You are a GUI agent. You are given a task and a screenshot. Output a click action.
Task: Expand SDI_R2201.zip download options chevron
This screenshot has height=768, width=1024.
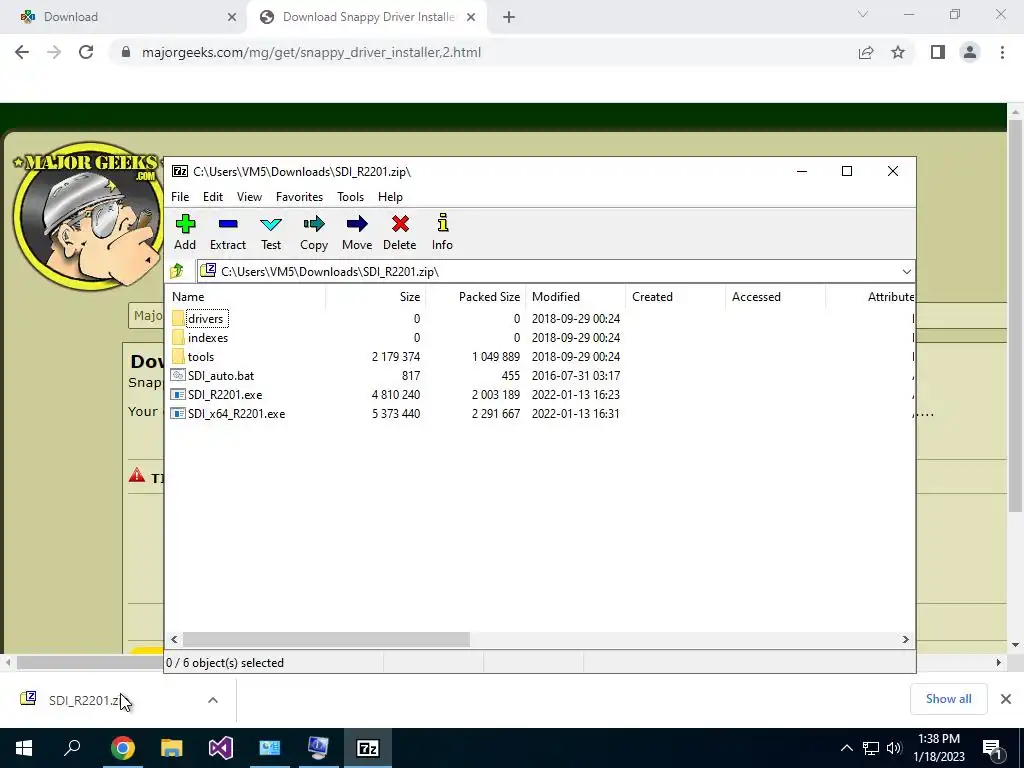212,700
